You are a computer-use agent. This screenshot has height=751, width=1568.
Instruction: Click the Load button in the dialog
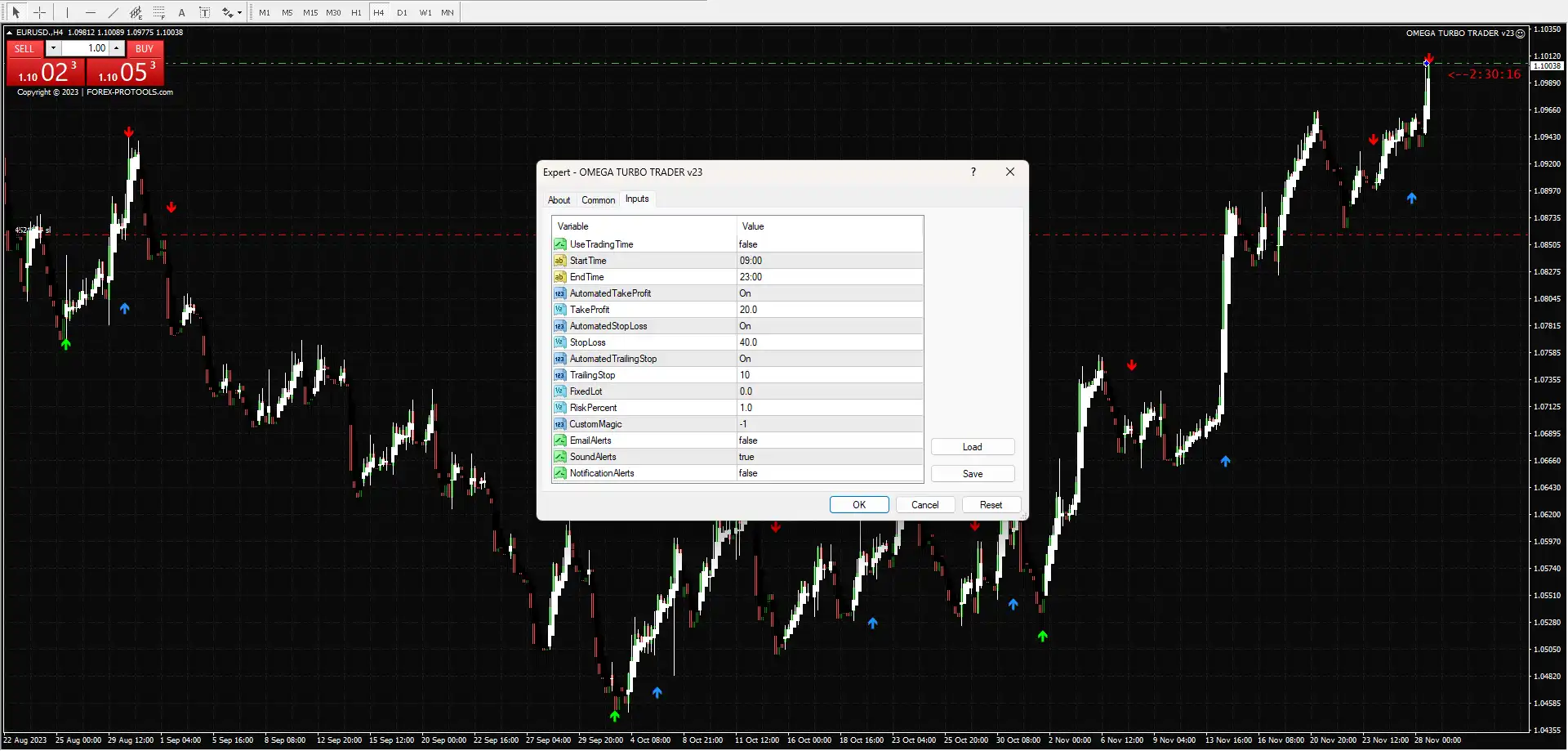pyautogui.click(x=972, y=446)
